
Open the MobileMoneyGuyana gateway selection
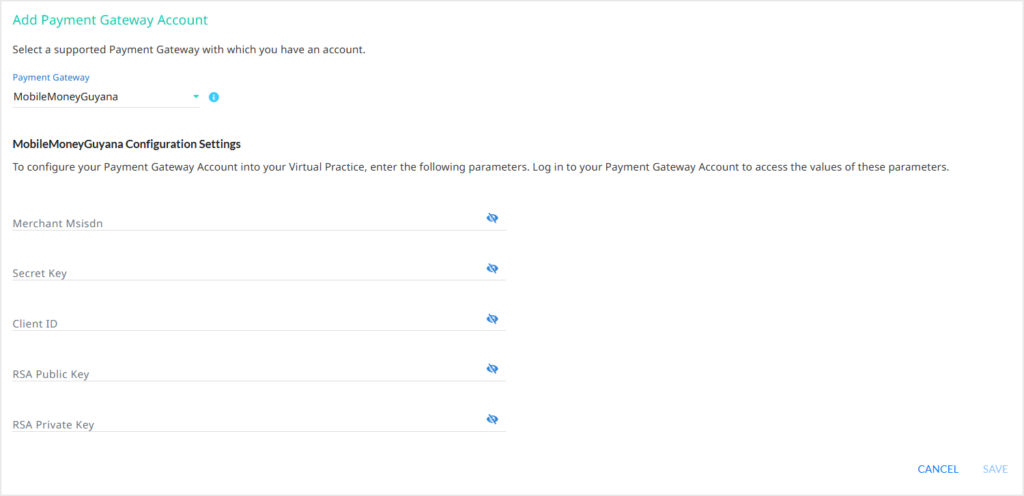pyautogui.click(x=106, y=97)
